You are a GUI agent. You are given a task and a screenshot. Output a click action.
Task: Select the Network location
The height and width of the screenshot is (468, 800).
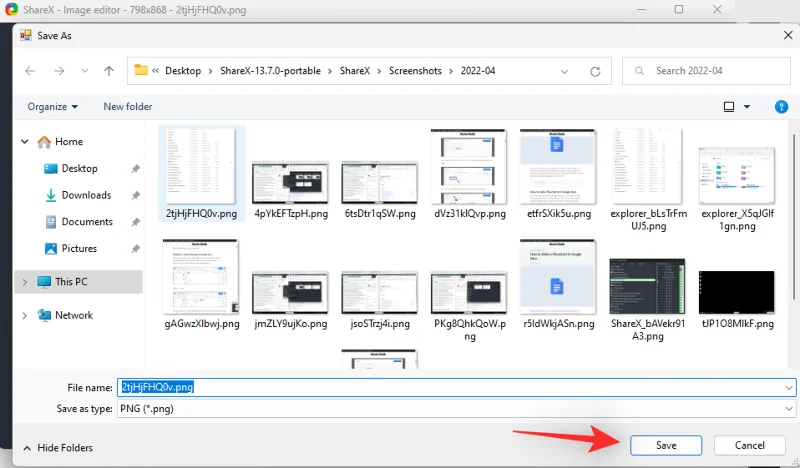[73, 315]
